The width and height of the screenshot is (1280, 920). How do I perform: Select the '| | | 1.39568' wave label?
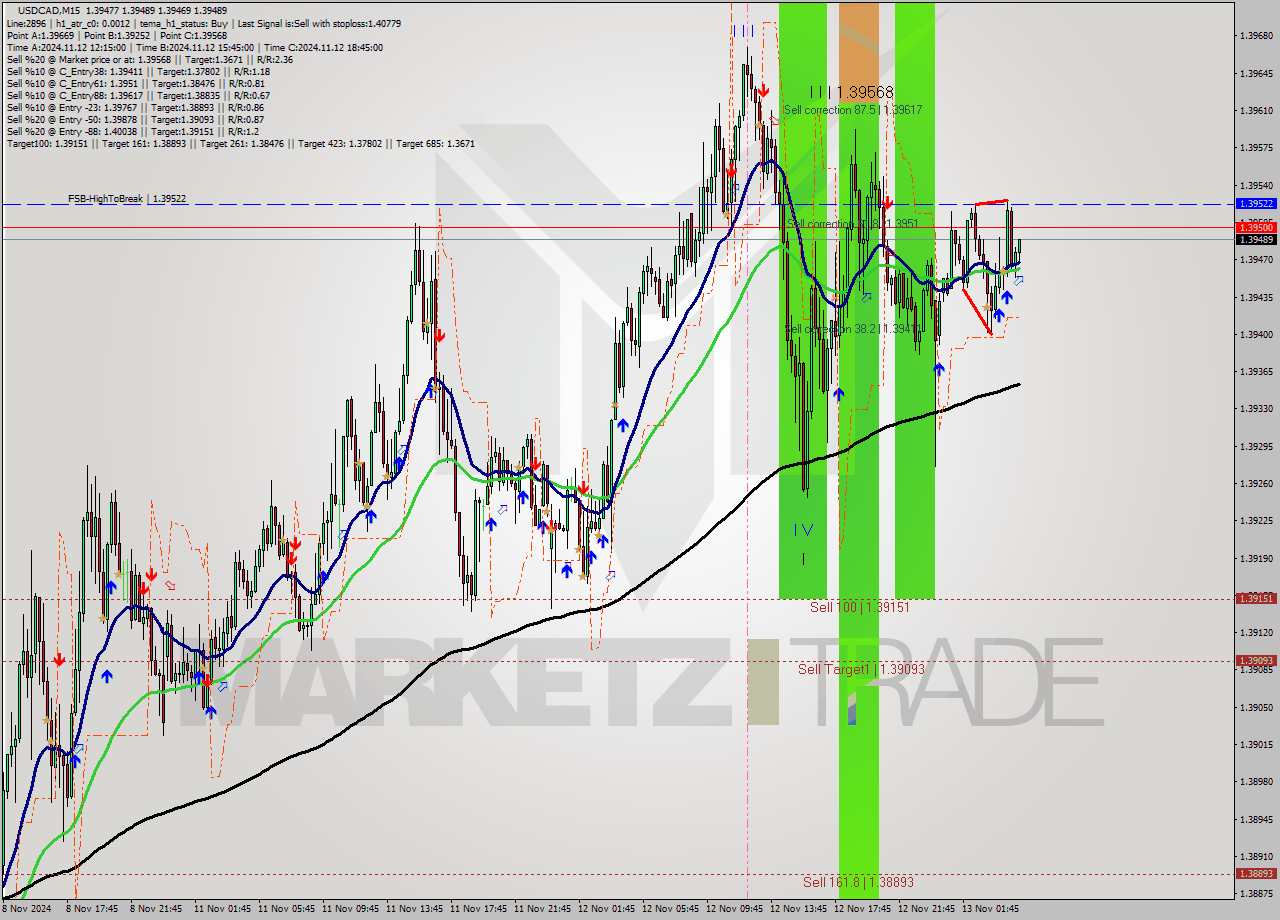click(851, 91)
